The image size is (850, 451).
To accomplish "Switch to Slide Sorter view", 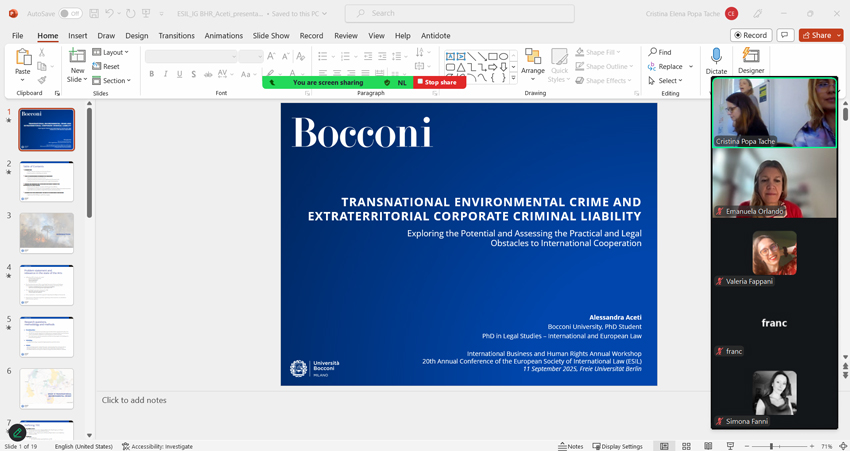I will coord(686,446).
